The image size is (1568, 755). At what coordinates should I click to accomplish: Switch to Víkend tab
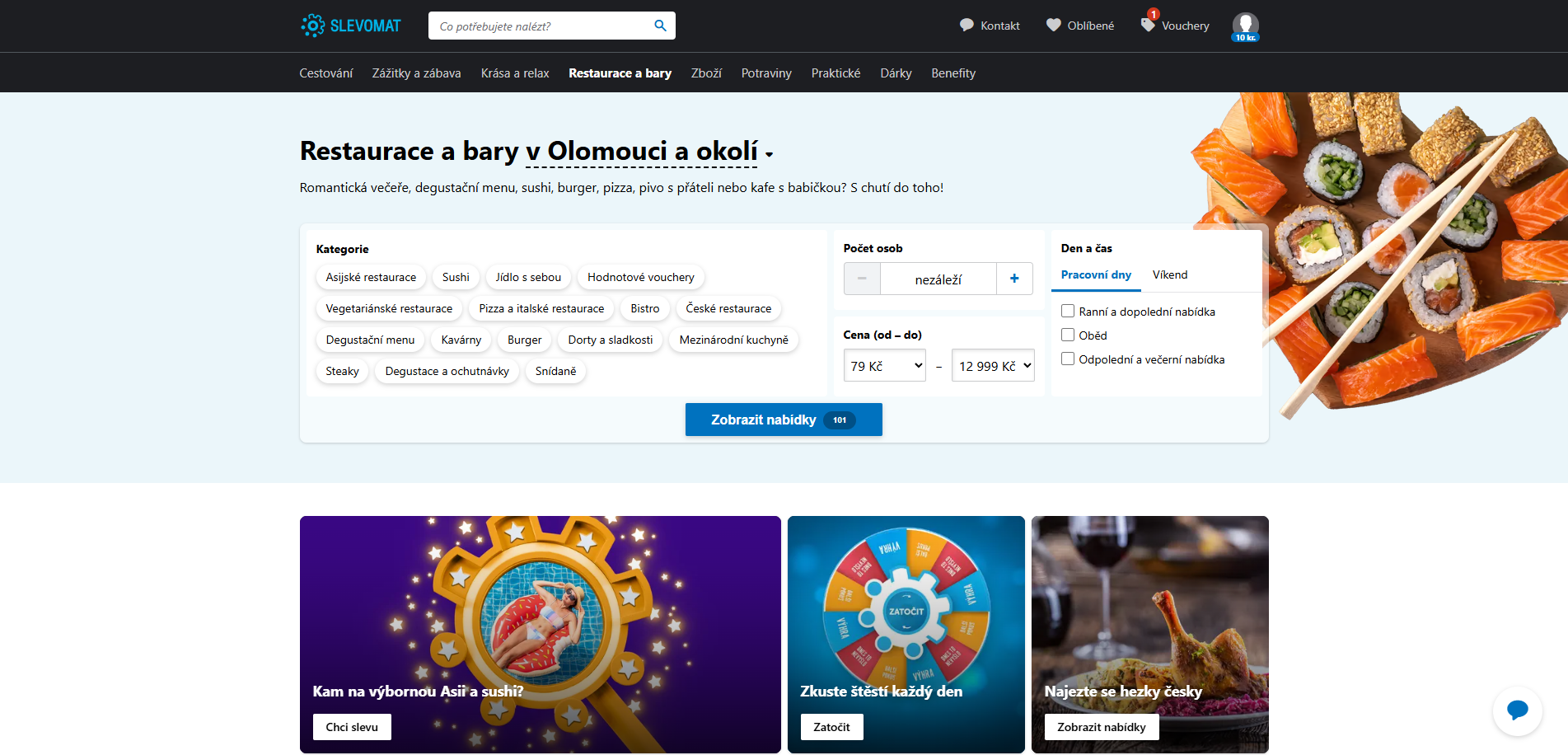(1170, 275)
